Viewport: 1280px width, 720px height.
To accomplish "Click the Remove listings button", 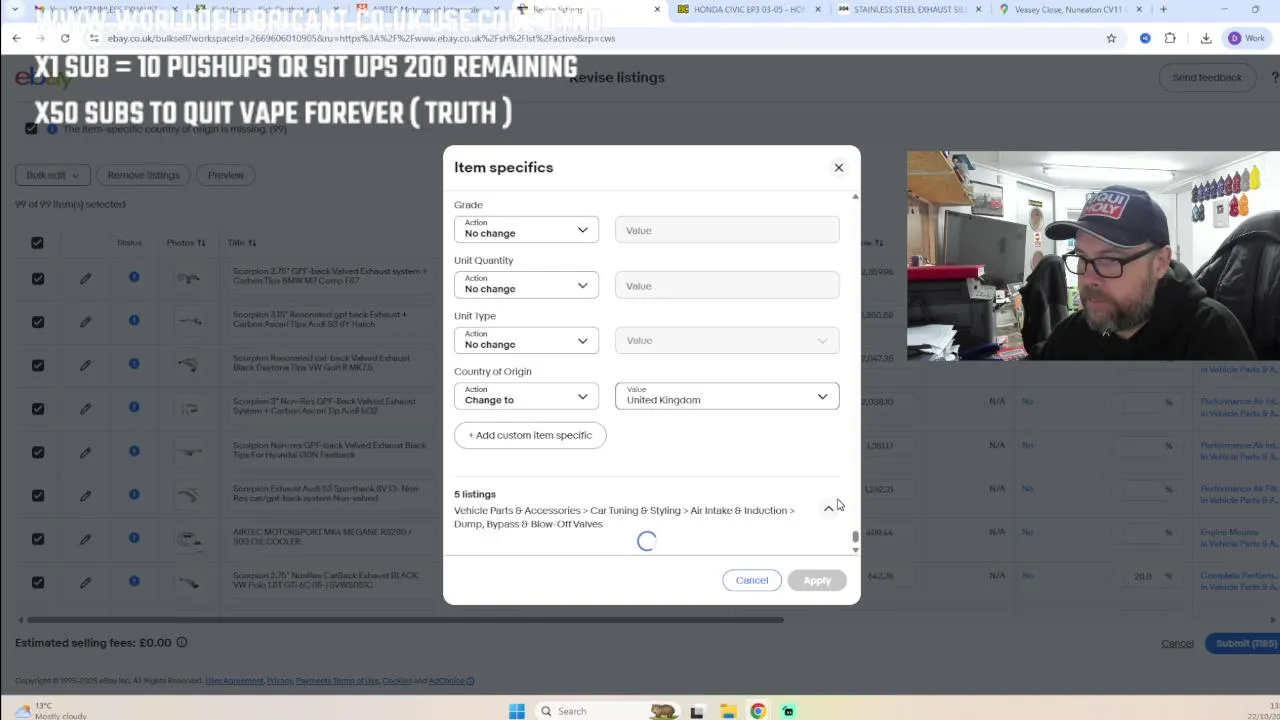I will click(x=143, y=175).
